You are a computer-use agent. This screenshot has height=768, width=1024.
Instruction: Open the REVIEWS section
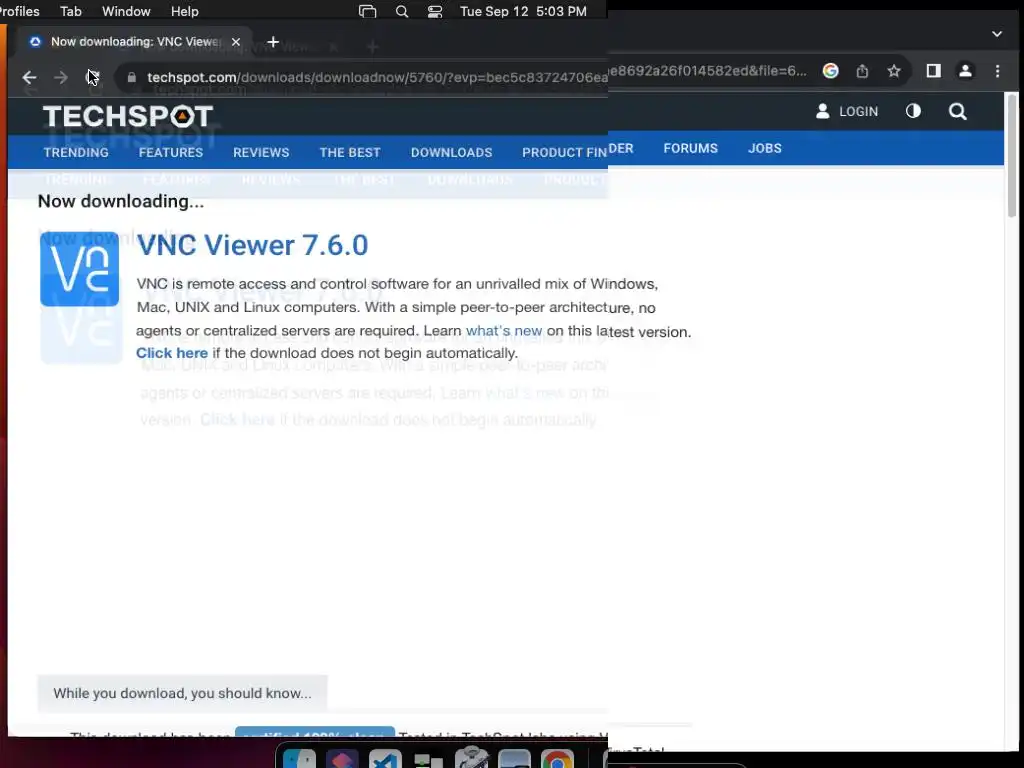261,152
